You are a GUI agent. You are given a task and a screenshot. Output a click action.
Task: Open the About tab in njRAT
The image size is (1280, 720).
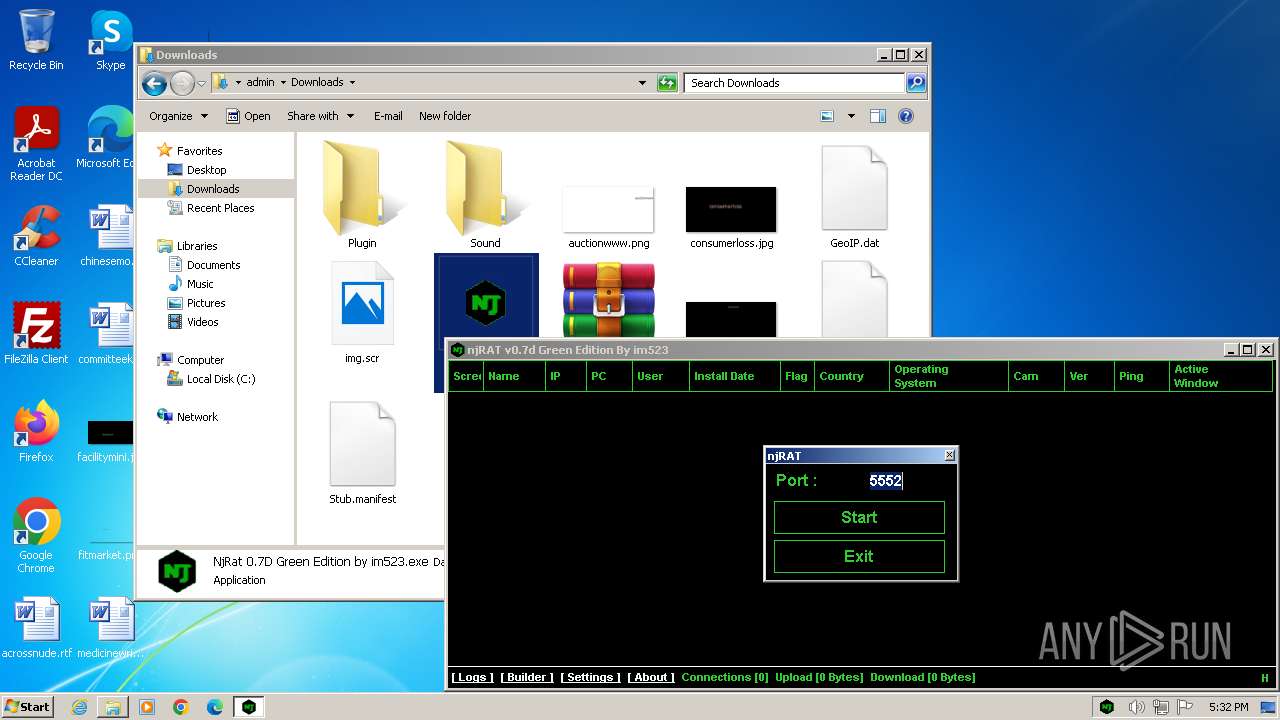pyautogui.click(x=651, y=677)
